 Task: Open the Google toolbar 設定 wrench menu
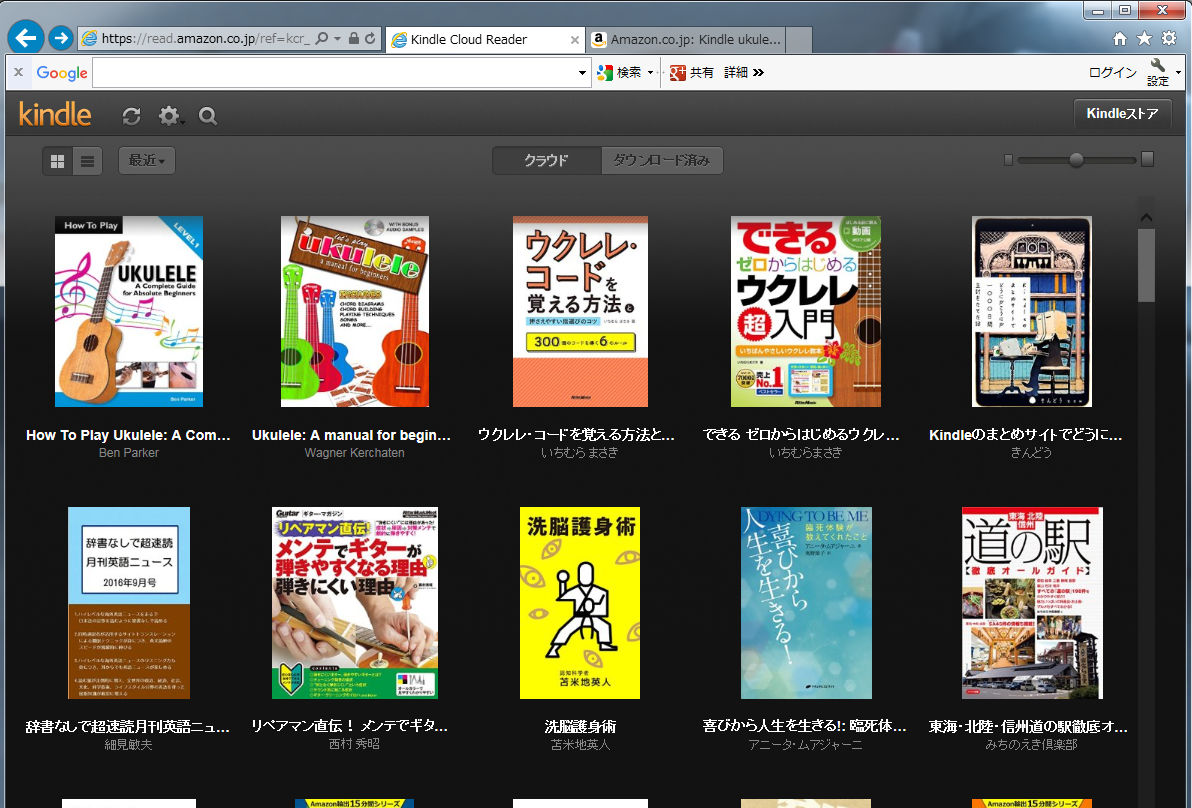[x=1161, y=72]
